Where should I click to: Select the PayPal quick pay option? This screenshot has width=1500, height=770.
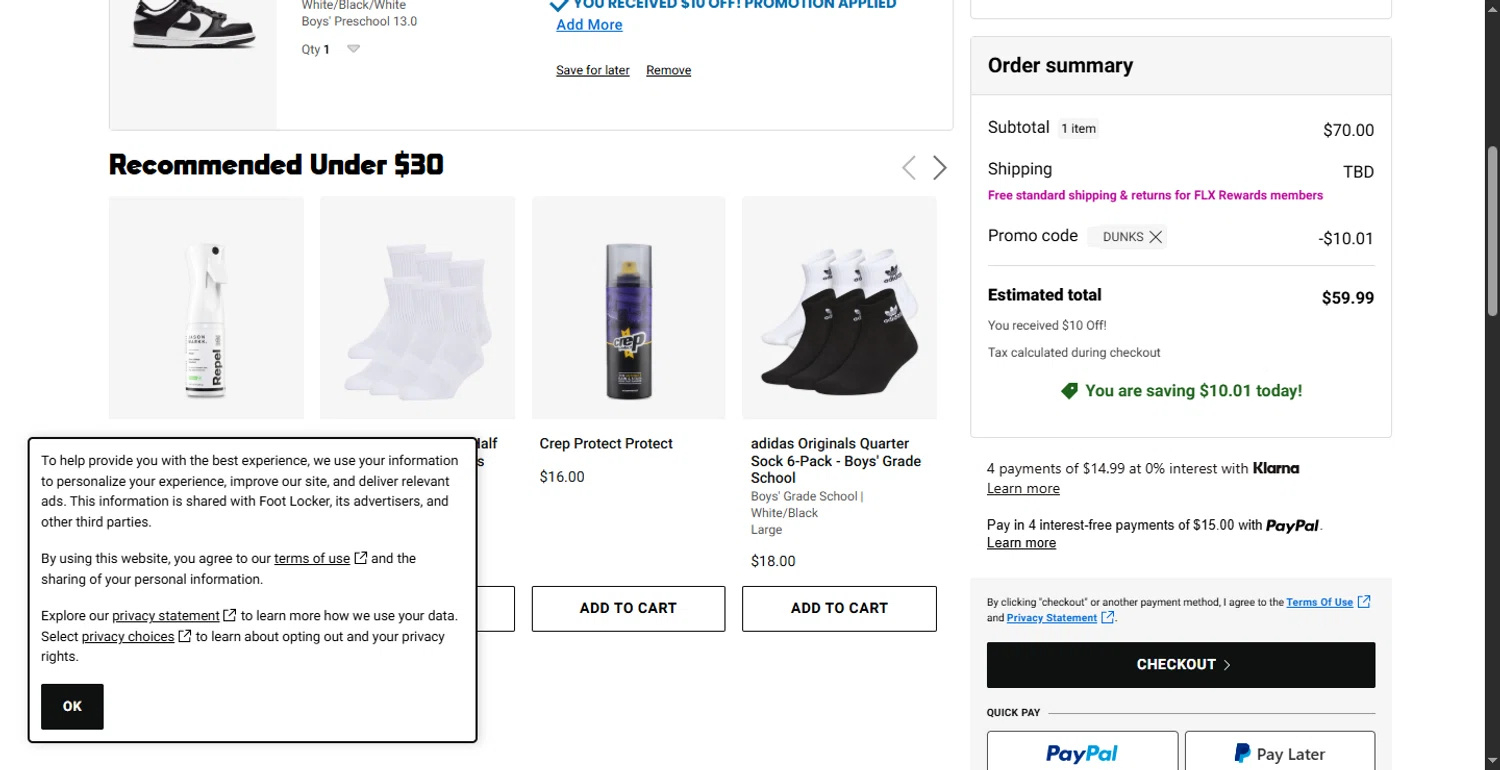[1082, 751]
